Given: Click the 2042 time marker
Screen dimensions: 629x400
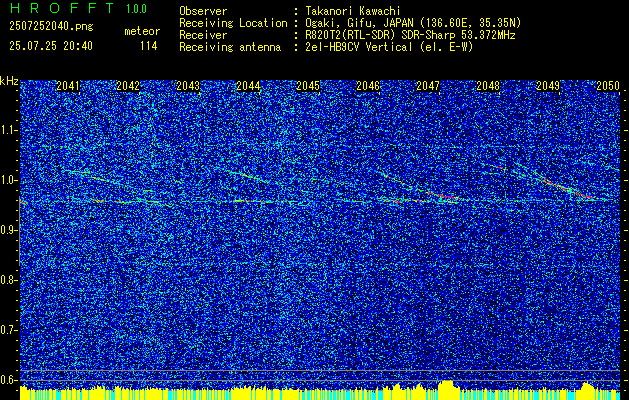Looking at the screenshot, I should tap(128, 86).
